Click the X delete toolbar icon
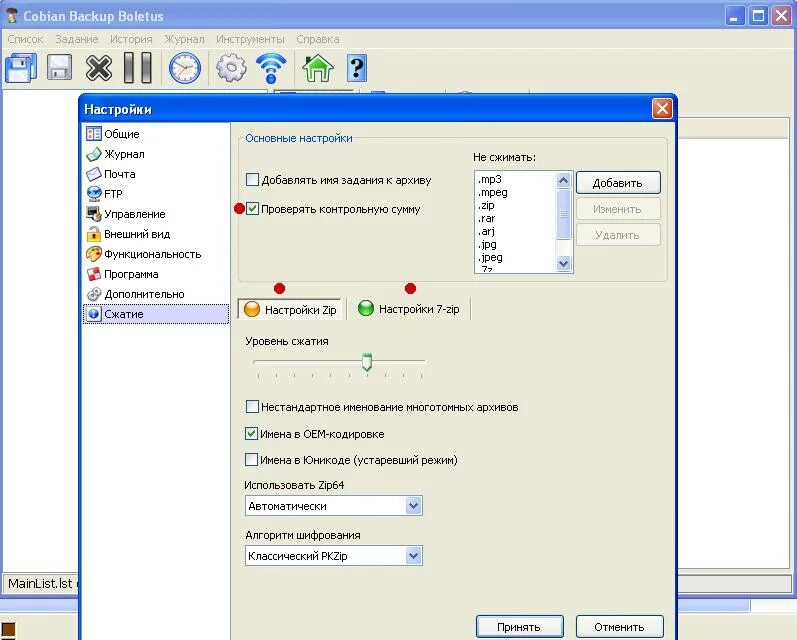Image resolution: width=797 pixels, height=640 pixels. point(99,68)
